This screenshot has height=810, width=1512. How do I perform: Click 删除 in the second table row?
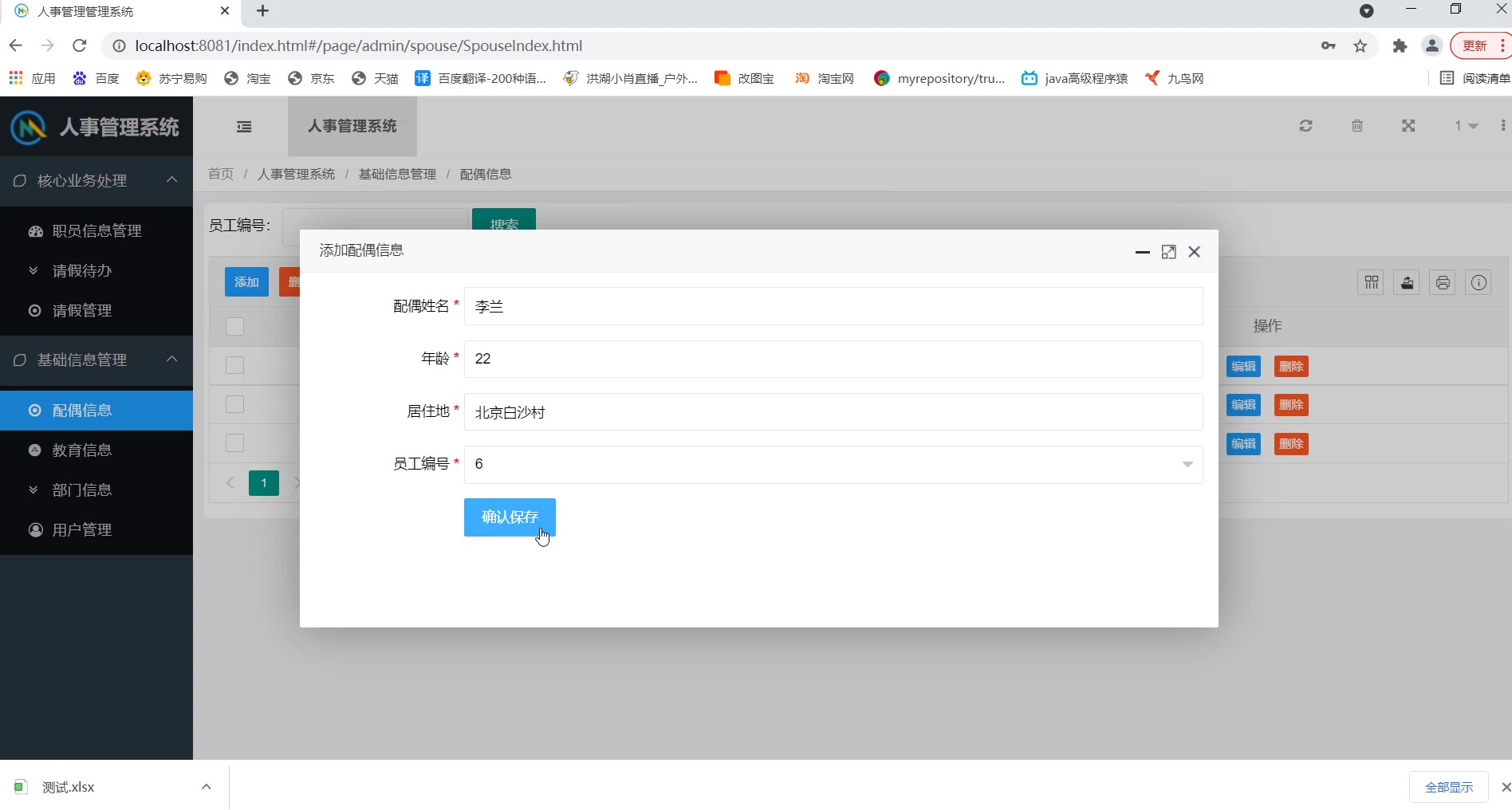1291,405
